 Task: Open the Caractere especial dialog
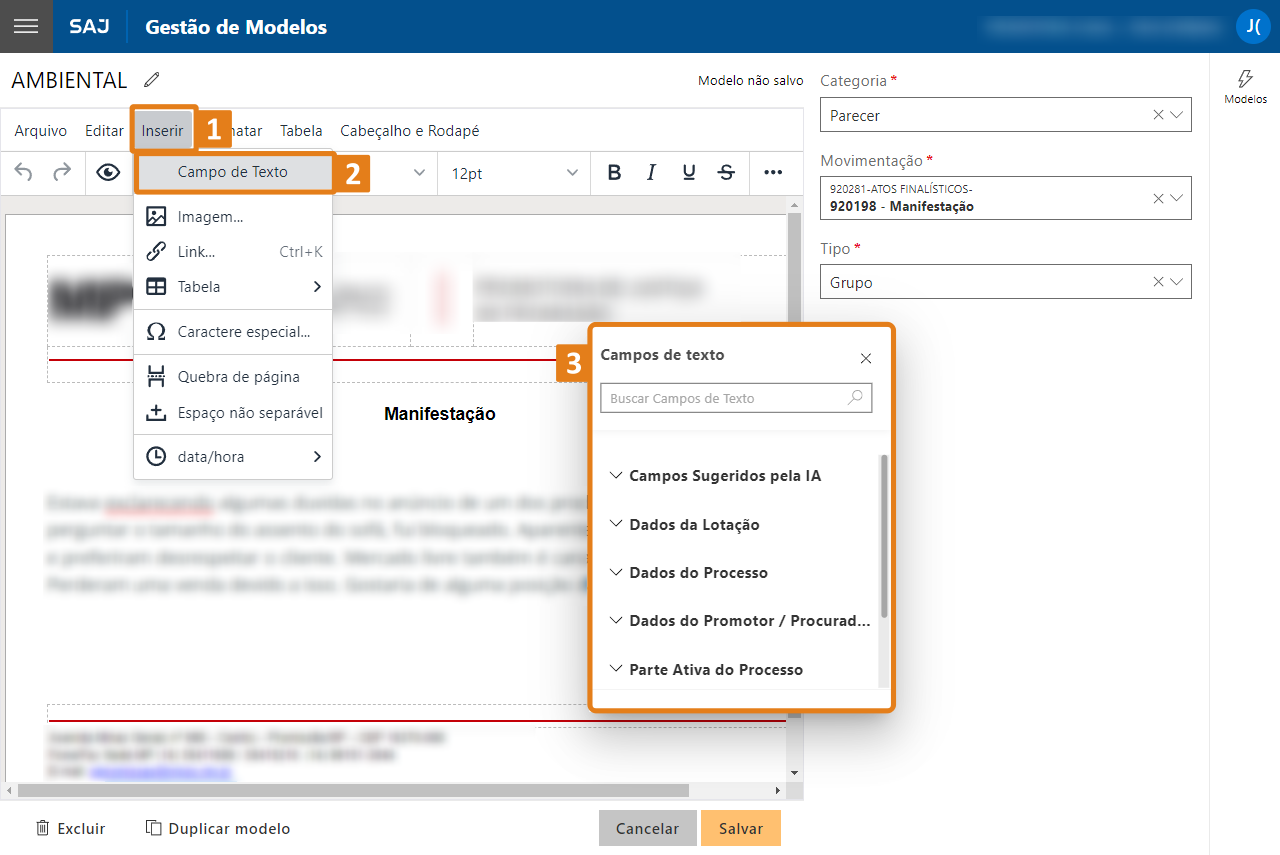coord(246,331)
